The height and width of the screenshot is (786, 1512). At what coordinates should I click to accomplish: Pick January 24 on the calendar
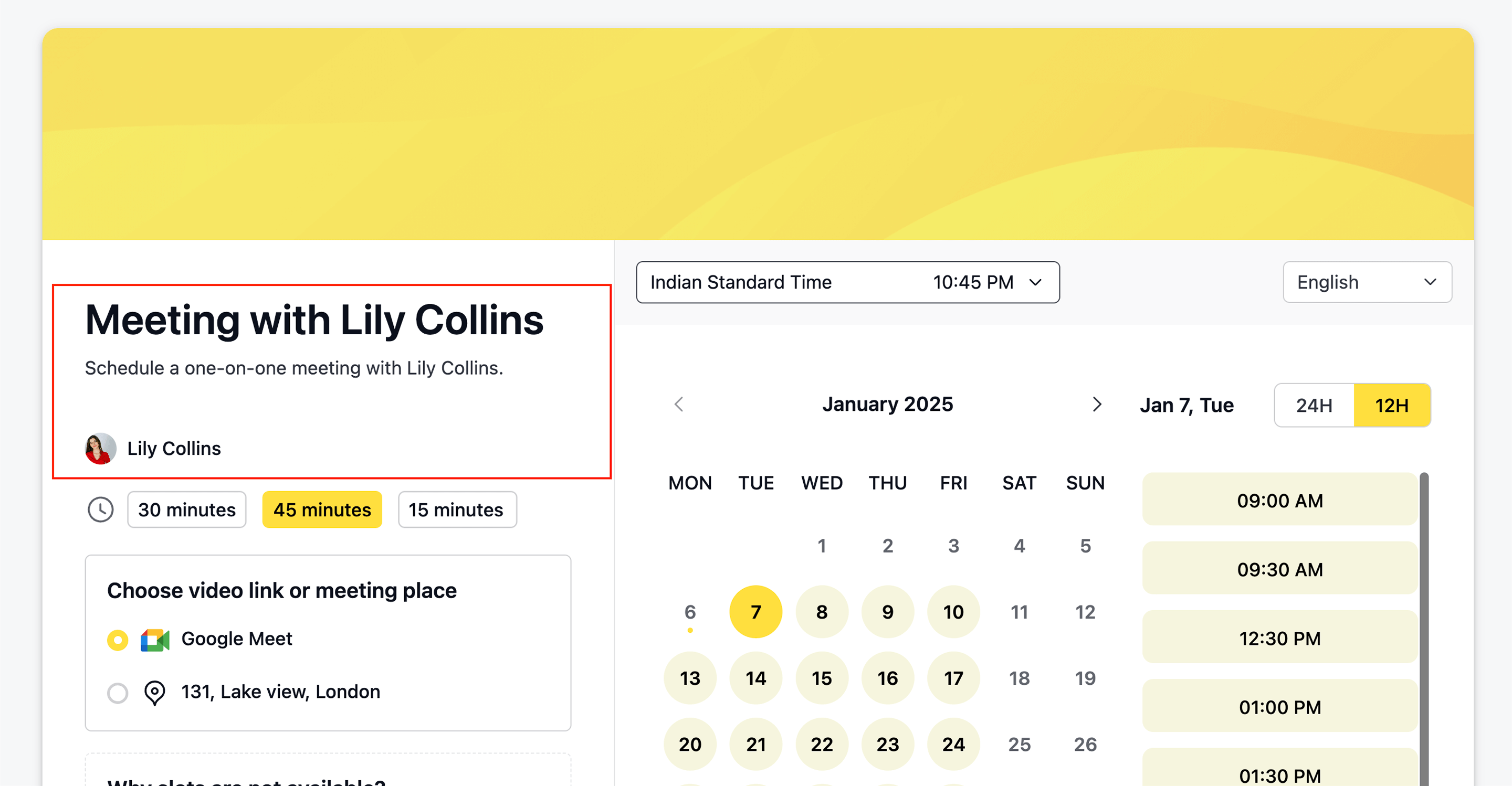coord(953,744)
